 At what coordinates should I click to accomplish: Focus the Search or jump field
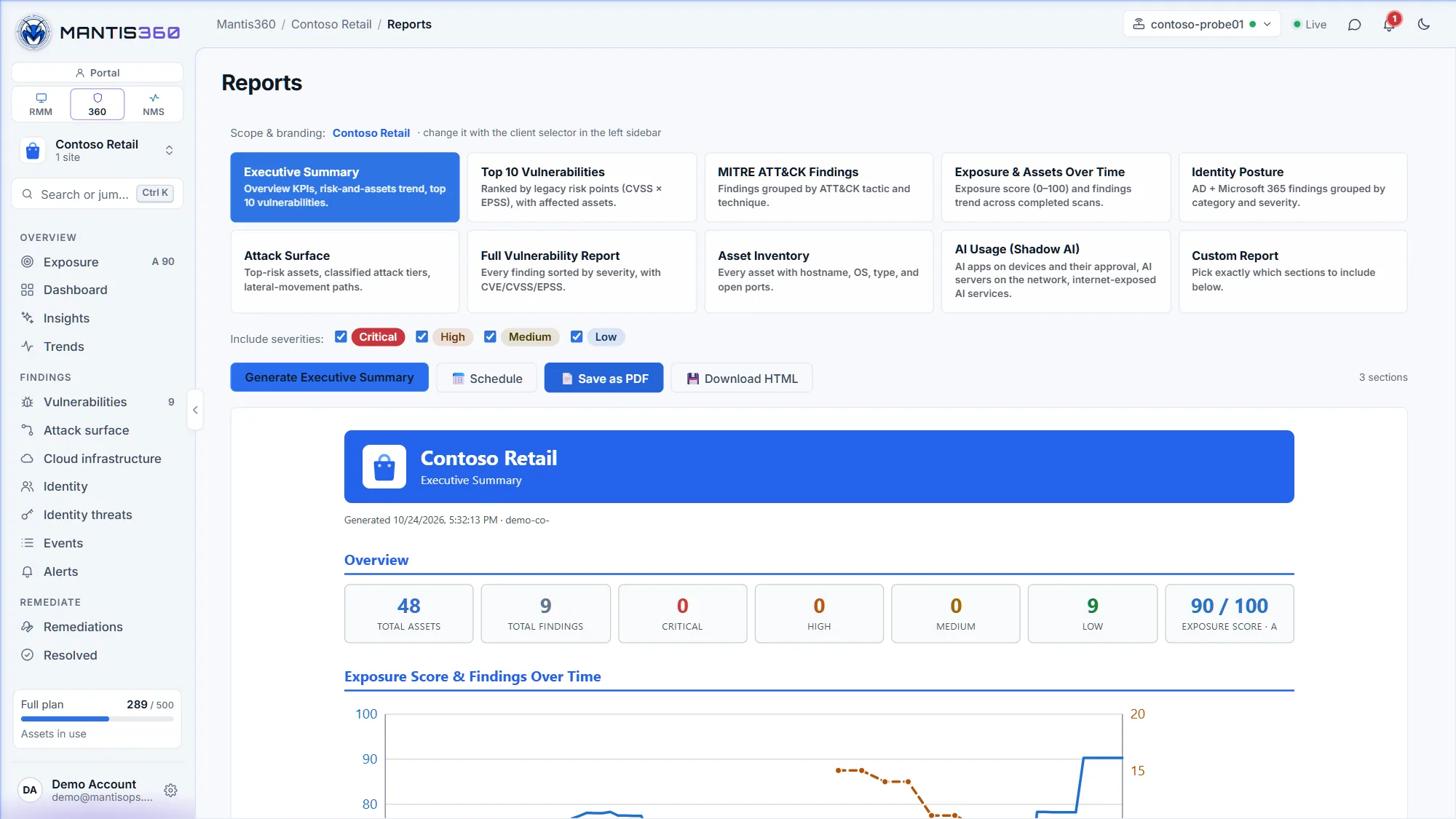coord(98,194)
